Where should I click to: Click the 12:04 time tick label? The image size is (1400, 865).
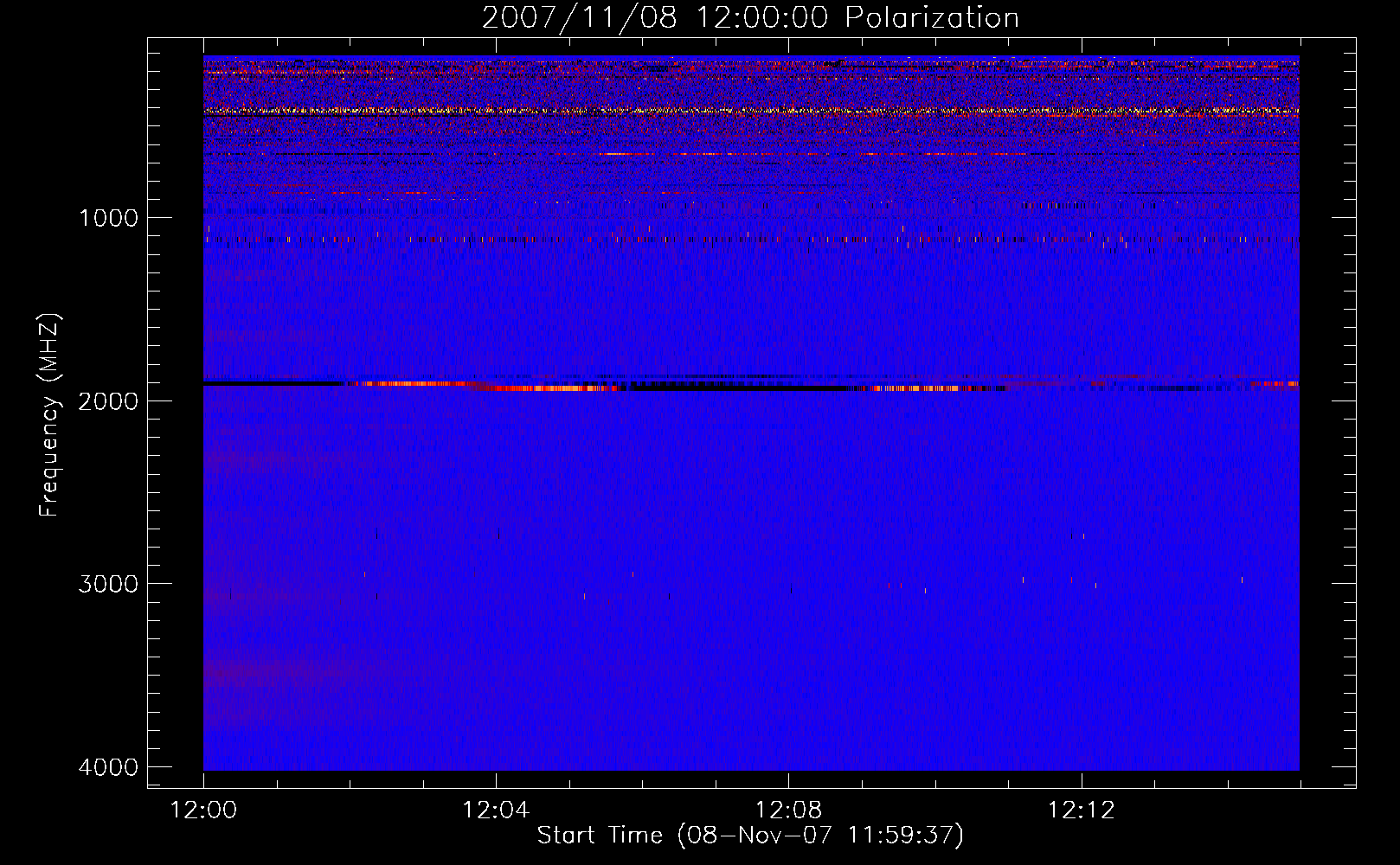click(496, 811)
